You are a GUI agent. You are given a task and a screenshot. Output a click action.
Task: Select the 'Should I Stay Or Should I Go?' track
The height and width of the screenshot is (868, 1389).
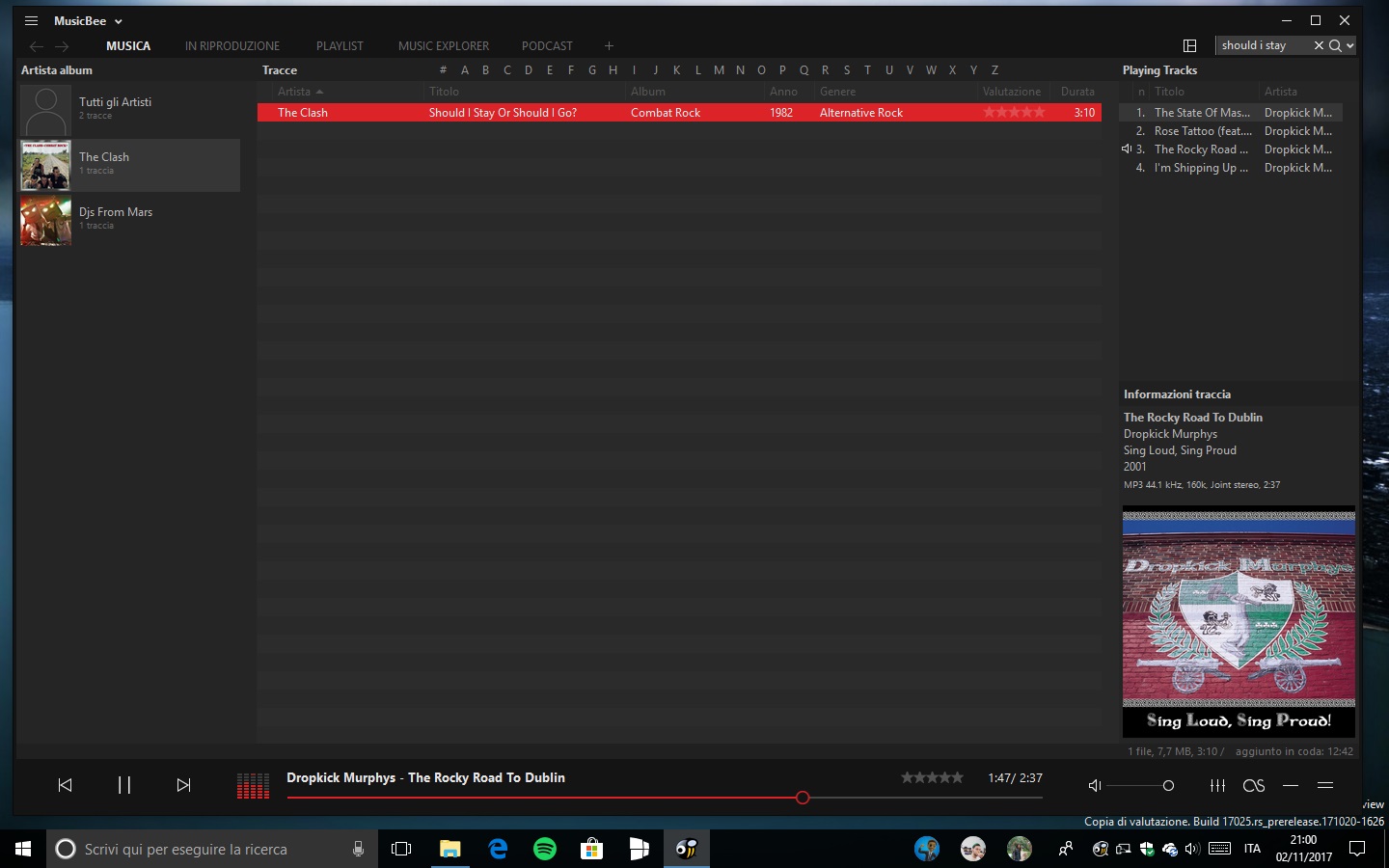[679, 113]
